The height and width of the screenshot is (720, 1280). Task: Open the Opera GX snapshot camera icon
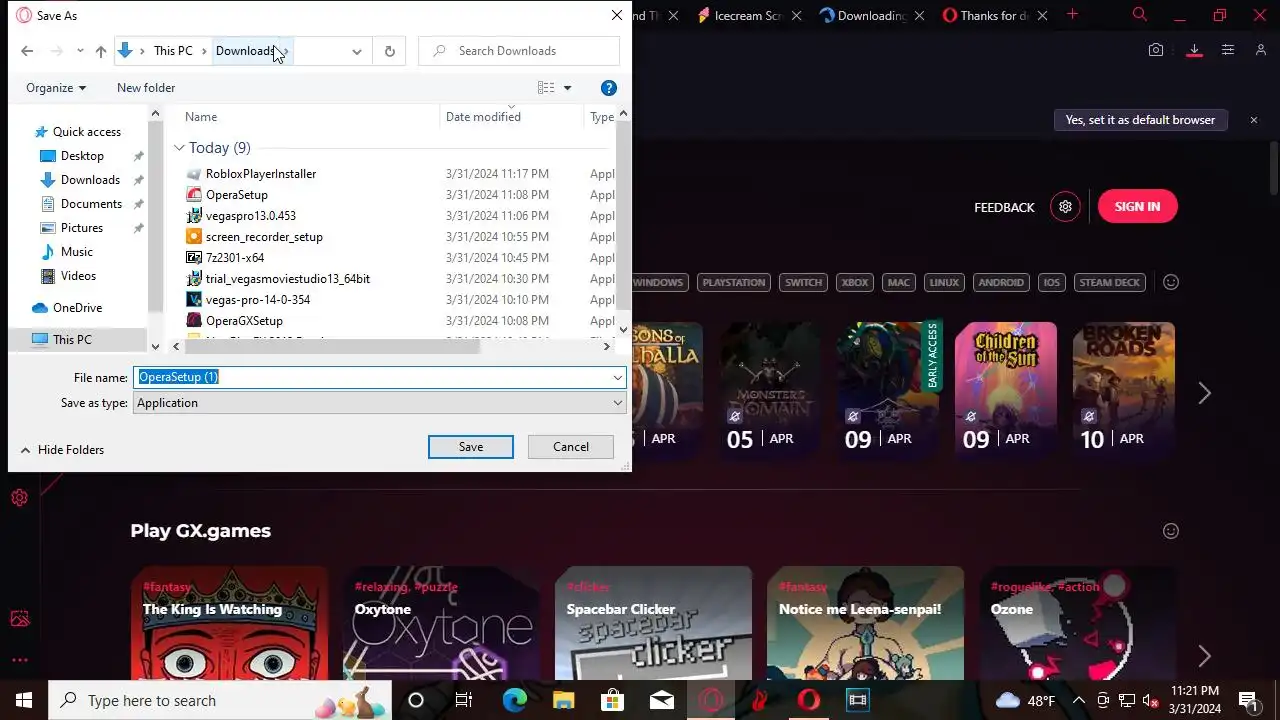click(1156, 50)
